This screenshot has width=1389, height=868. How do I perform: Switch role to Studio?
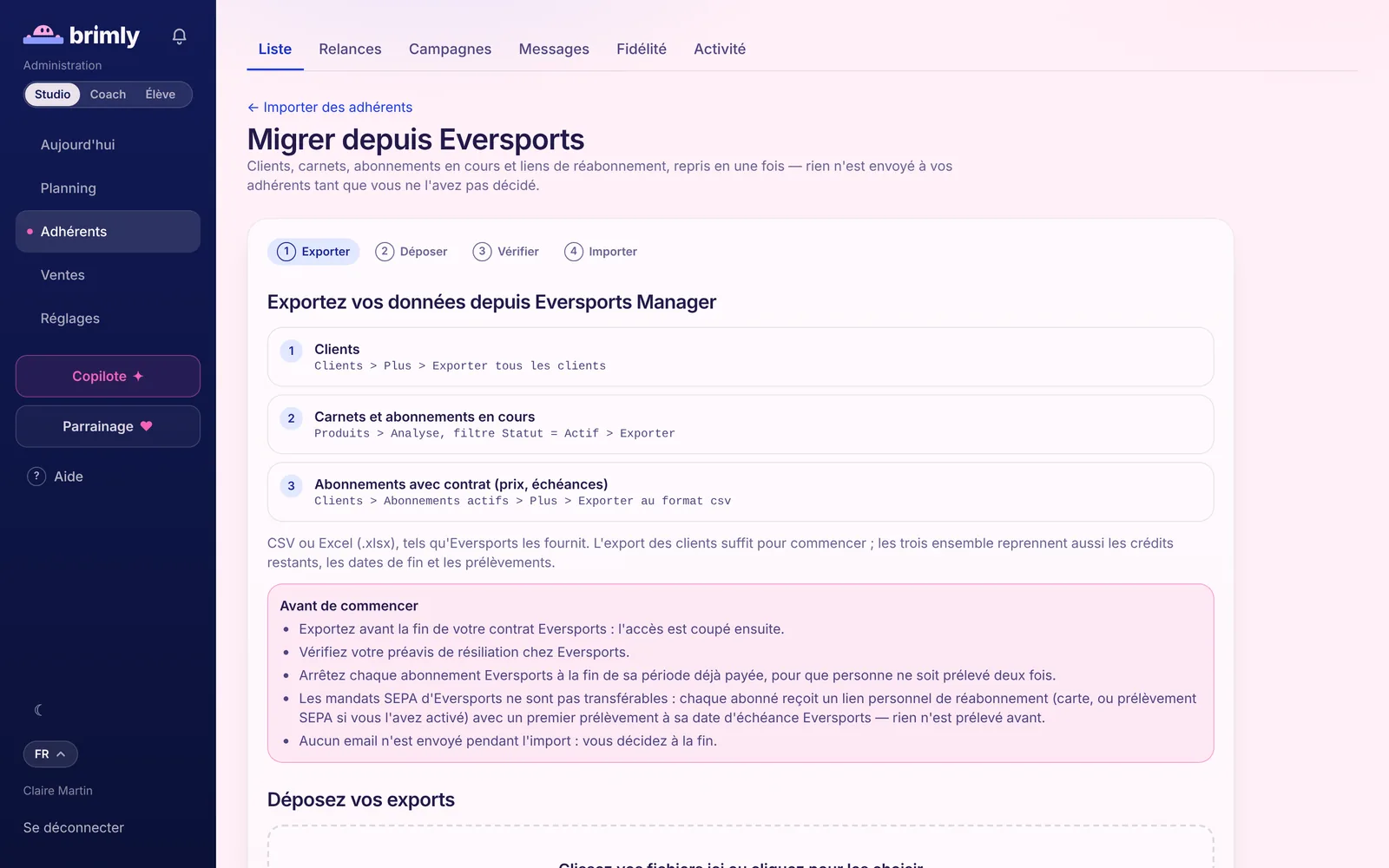point(52,95)
